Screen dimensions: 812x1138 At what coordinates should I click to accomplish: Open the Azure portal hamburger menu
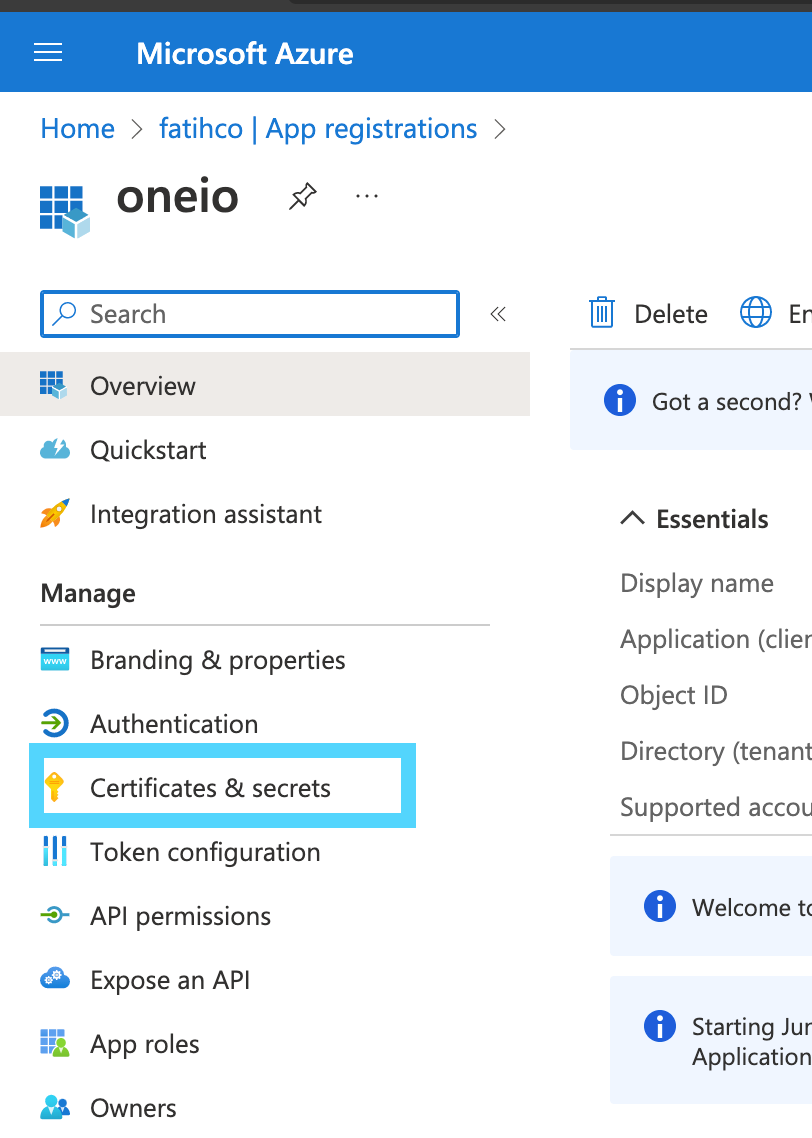point(48,52)
